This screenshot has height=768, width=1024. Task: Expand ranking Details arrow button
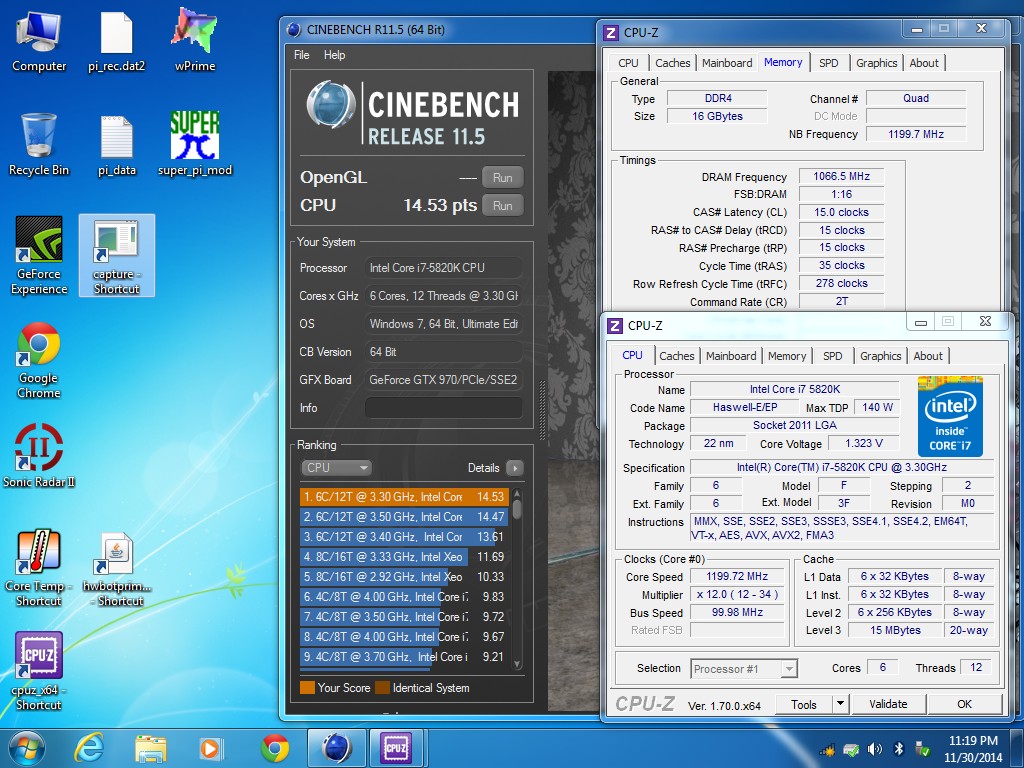pyautogui.click(x=515, y=468)
